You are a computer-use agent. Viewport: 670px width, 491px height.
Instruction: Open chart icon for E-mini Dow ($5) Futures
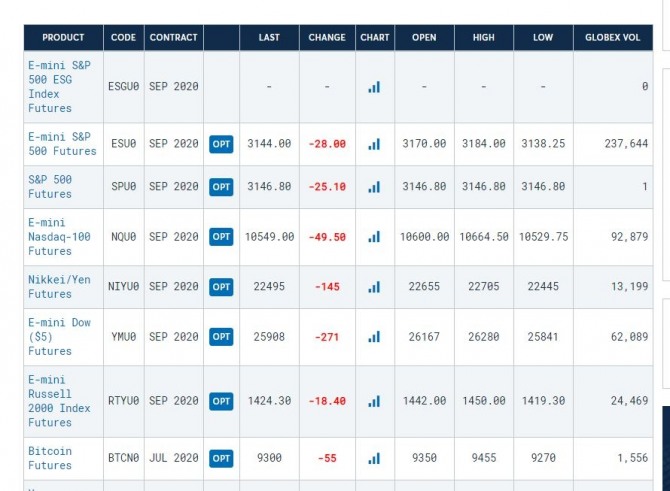(374, 337)
